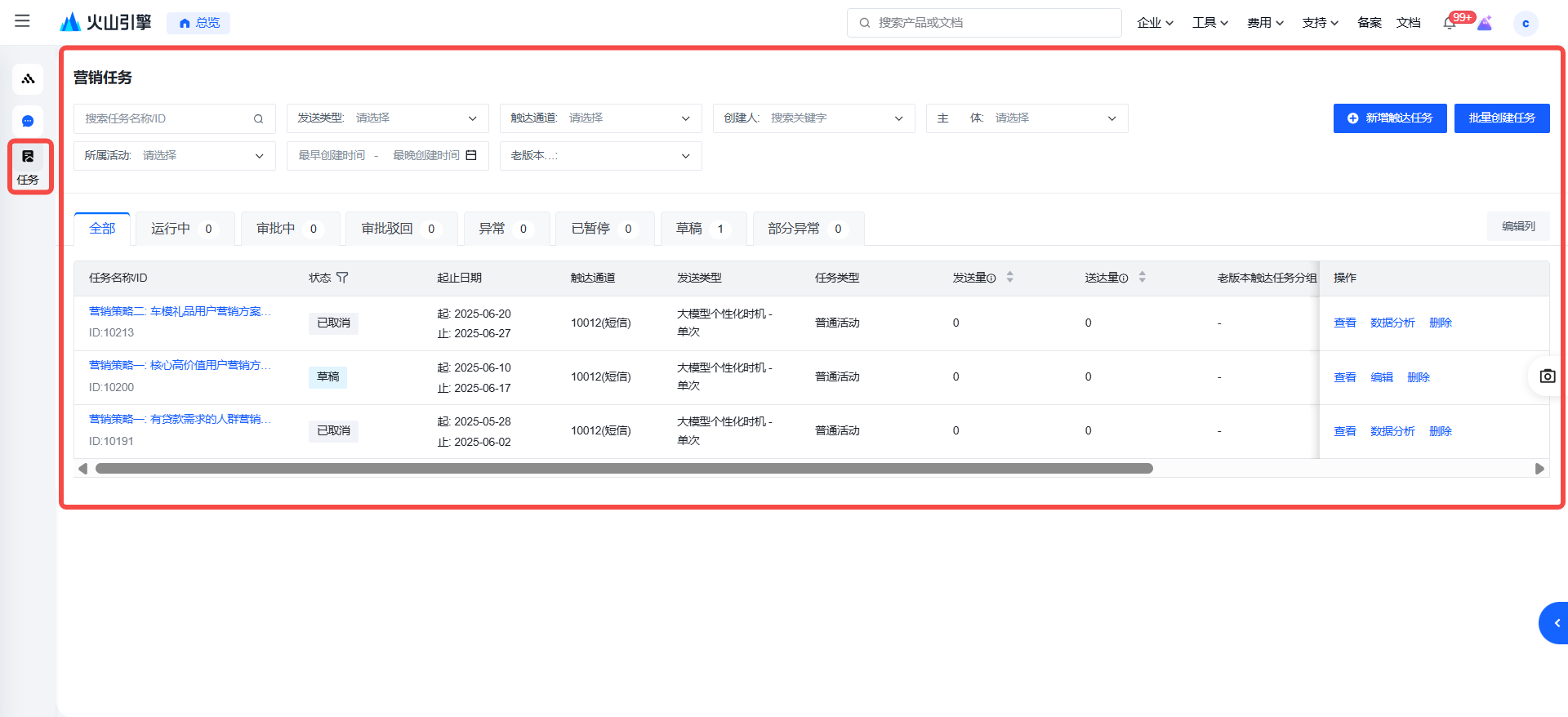Open the Tasks (任务) sidebar icon

click(x=29, y=166)
